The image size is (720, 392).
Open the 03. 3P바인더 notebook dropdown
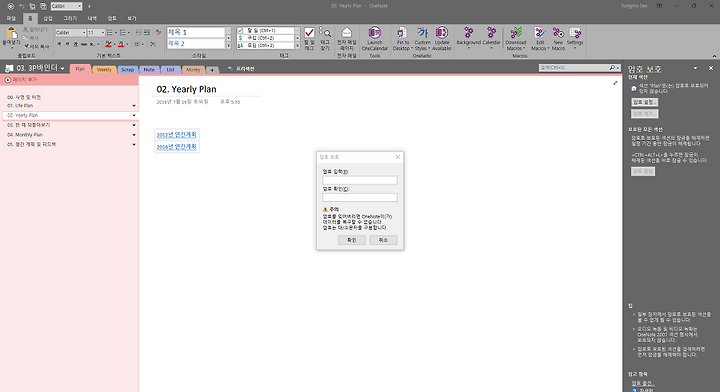click(x=62, y=69)
